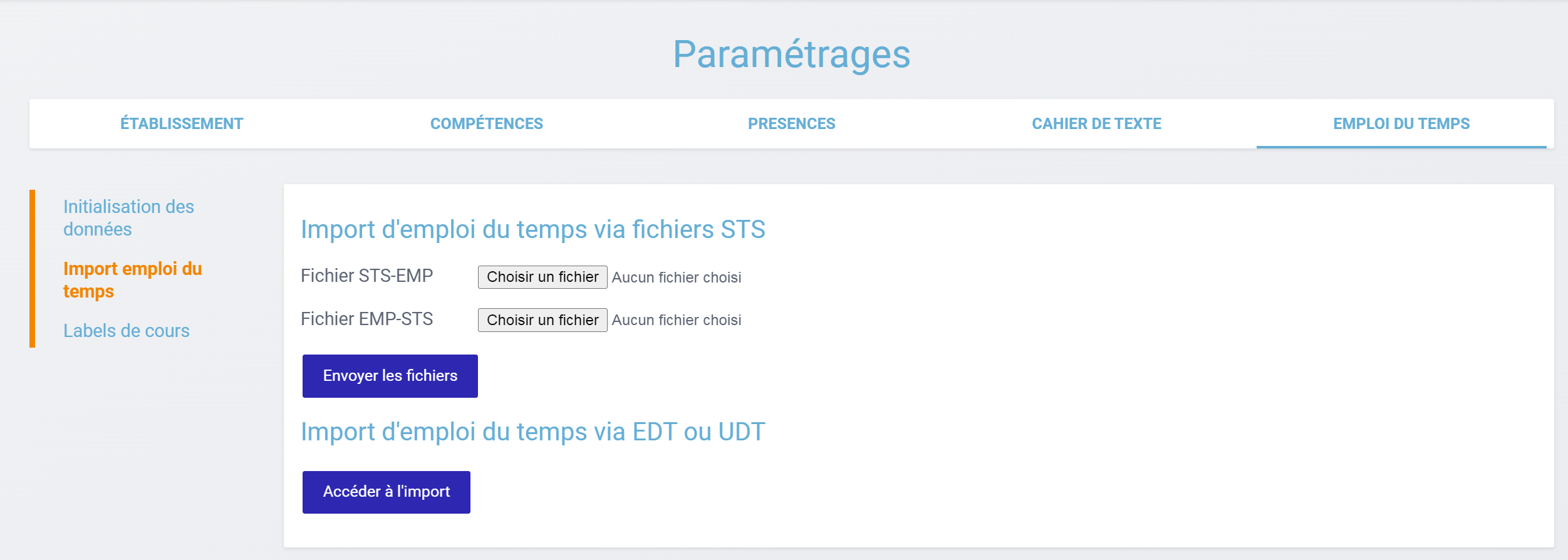The width and height of the screenshot is (1568, 560).
Task: Click the Accéder à l'import button
Action: [x=386, y=492]
